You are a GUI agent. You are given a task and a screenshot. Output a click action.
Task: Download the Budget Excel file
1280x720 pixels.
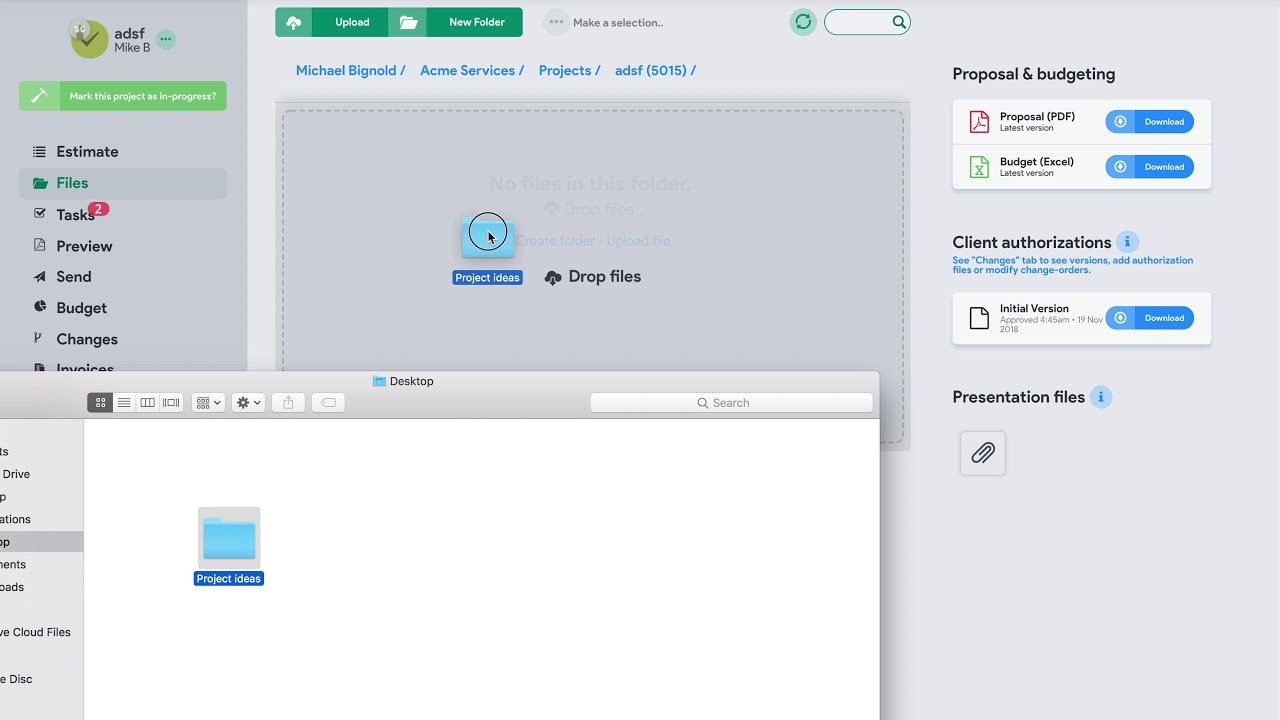point(1149,167)
